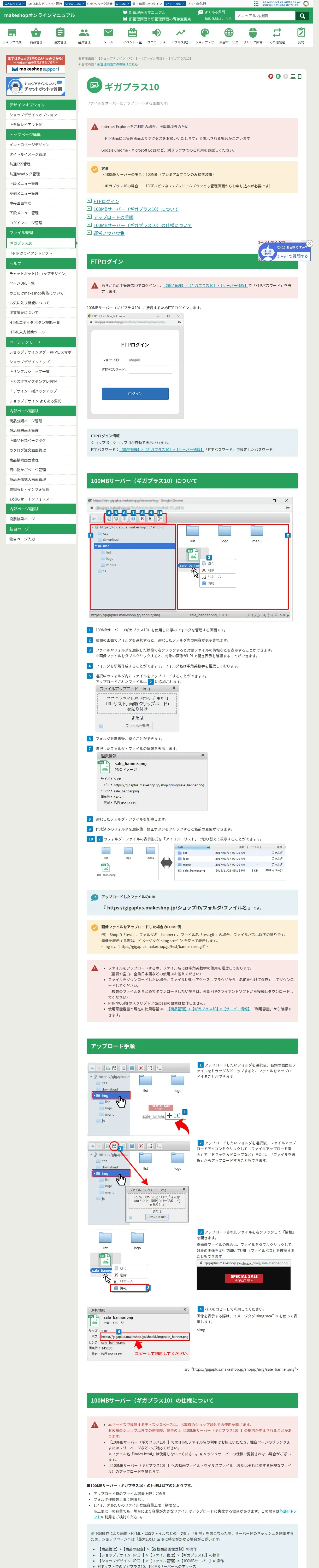319x1568 pixels.
Task: Select sidebar item 共通headタグ管理
Action: (41, 174)
